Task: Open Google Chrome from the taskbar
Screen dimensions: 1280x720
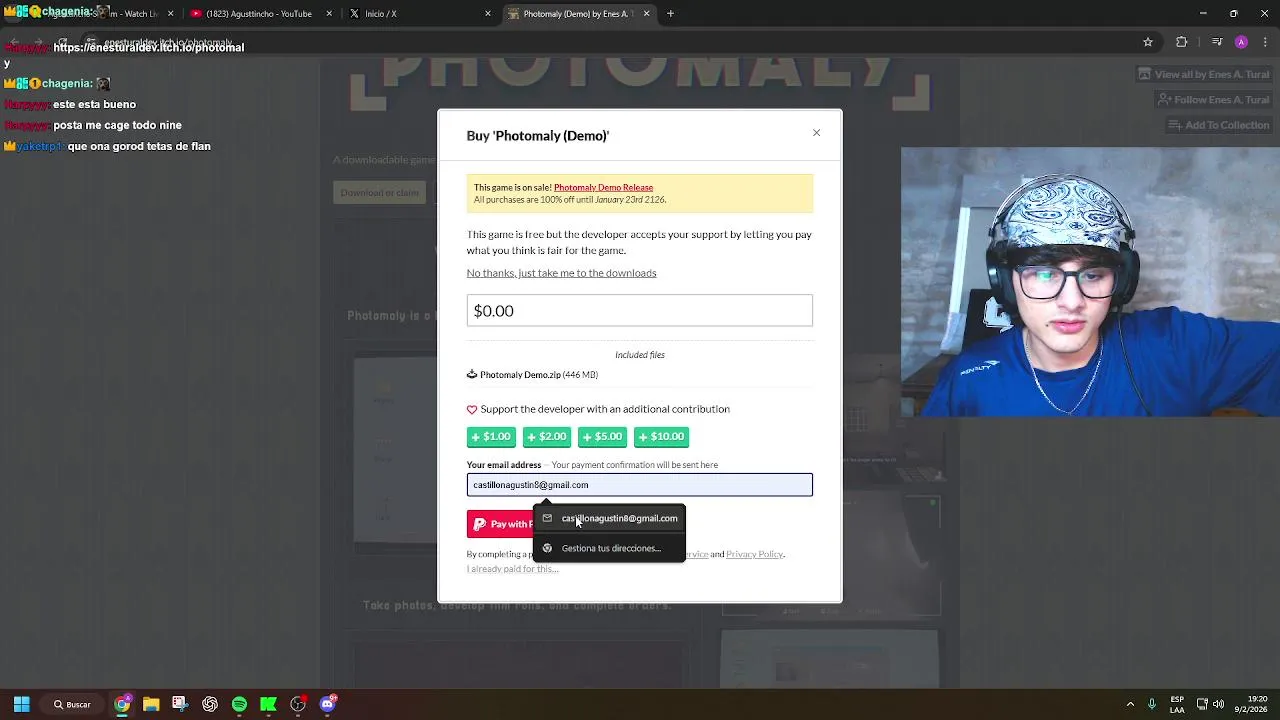Action: 122,704
